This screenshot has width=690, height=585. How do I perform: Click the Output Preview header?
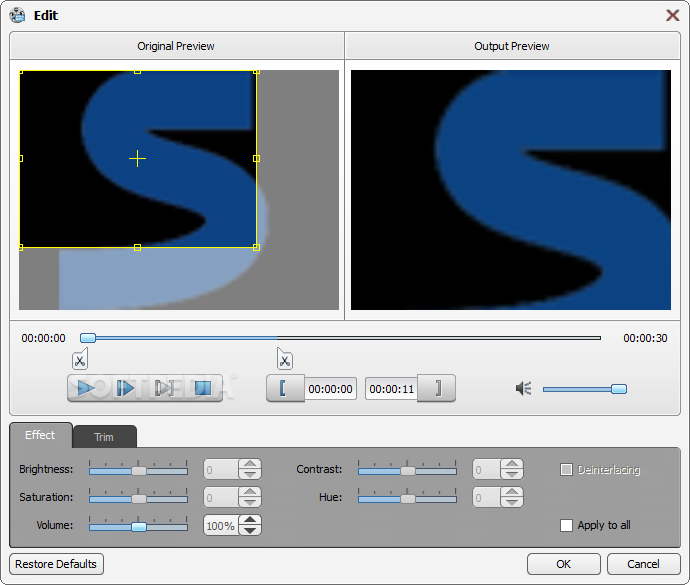pyautogui.click(x=512, y=46)
